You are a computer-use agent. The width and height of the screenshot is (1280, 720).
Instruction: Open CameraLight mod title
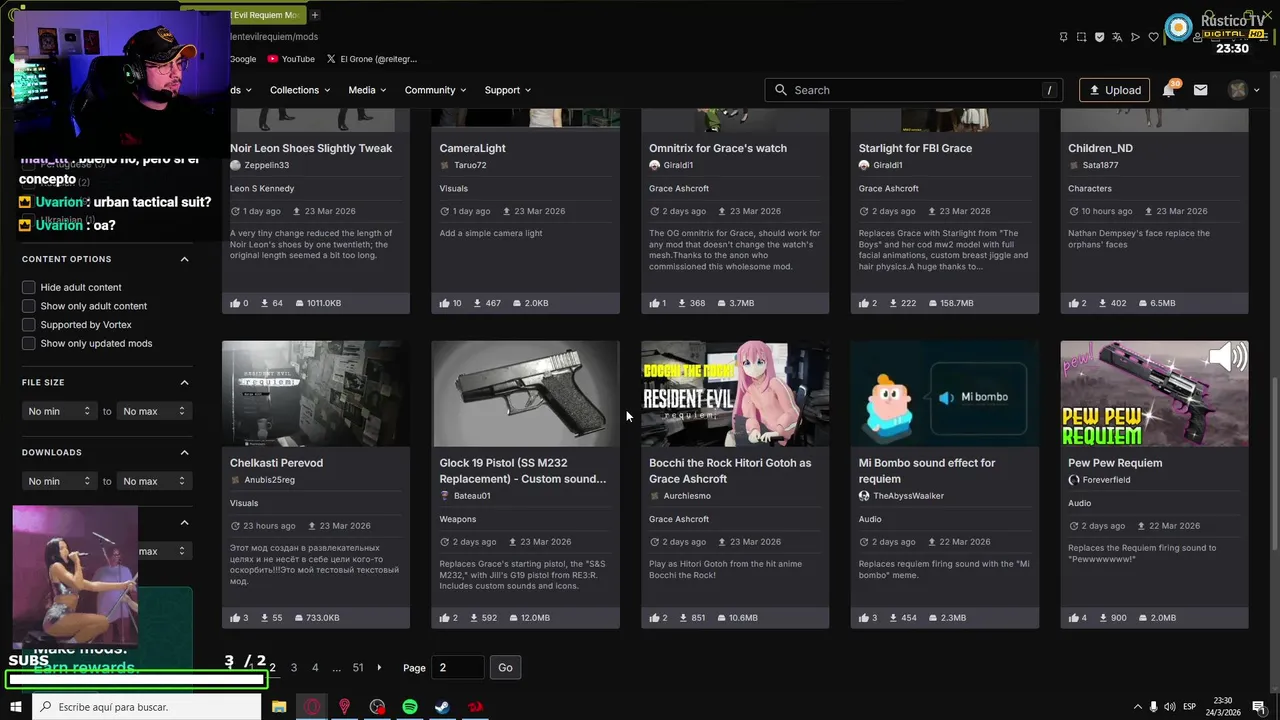[x=472, y=148]
